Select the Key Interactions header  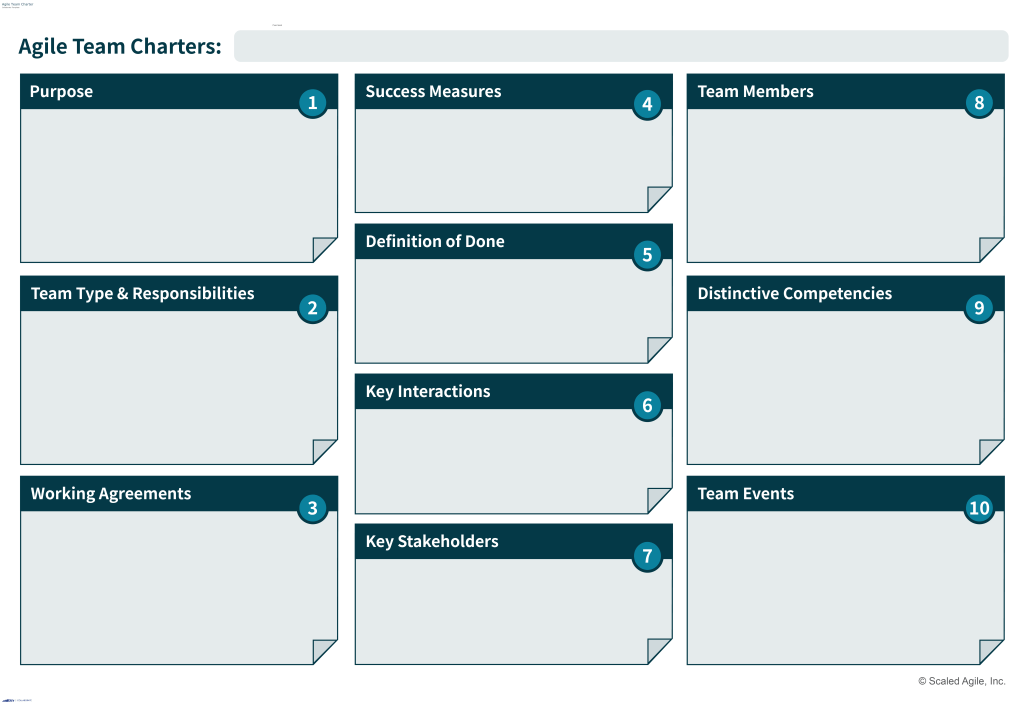(428, 392)
